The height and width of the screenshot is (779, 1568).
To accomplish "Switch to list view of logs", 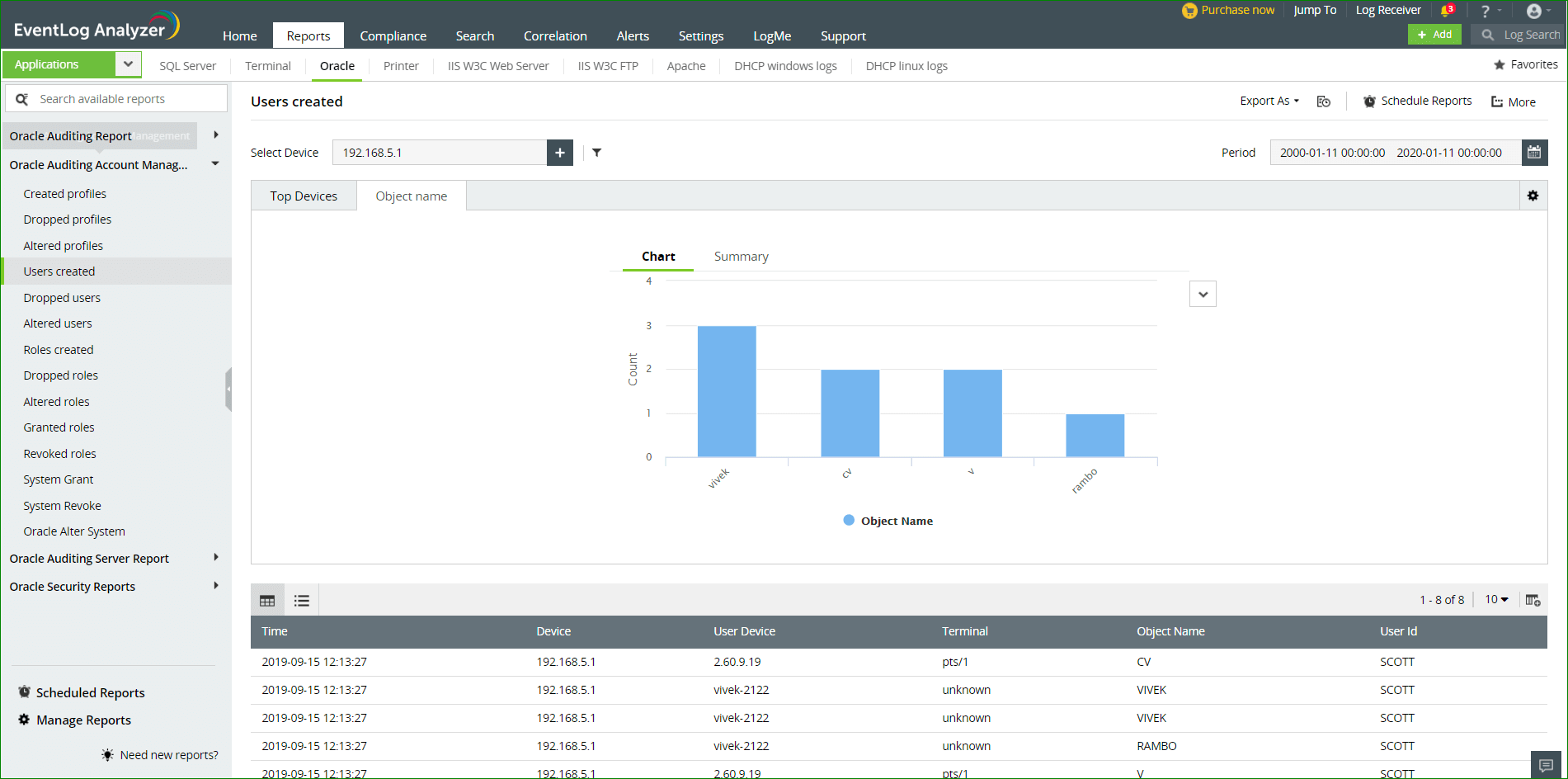I will (x=302, y=600).
